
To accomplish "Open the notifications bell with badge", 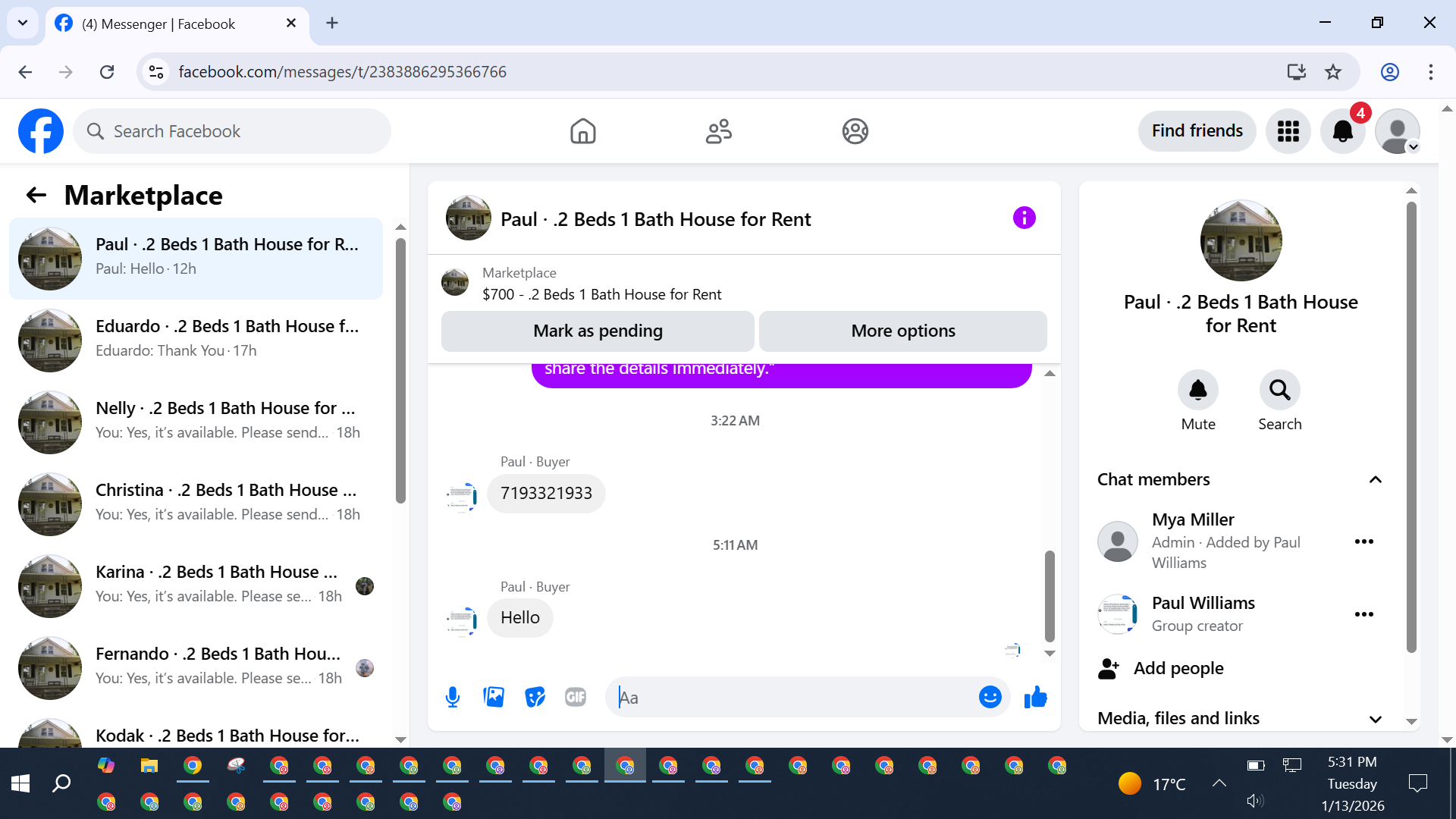I will [1342, 131].
